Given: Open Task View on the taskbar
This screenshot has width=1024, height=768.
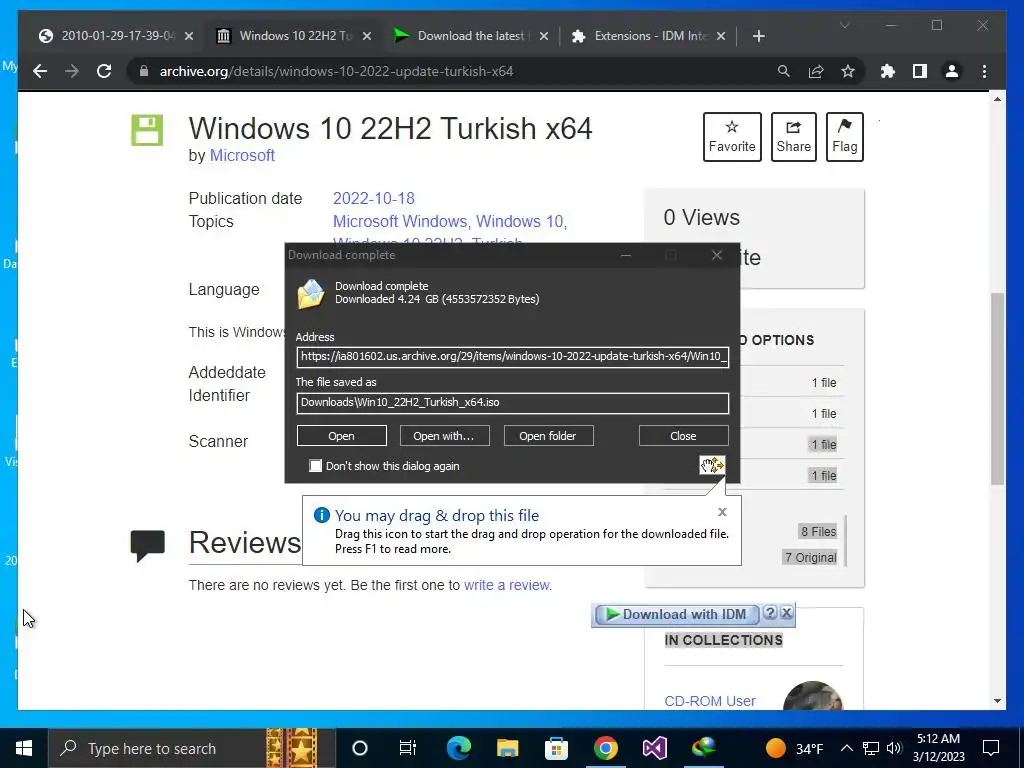Looking at the screenshot, I should coord(408,748).
